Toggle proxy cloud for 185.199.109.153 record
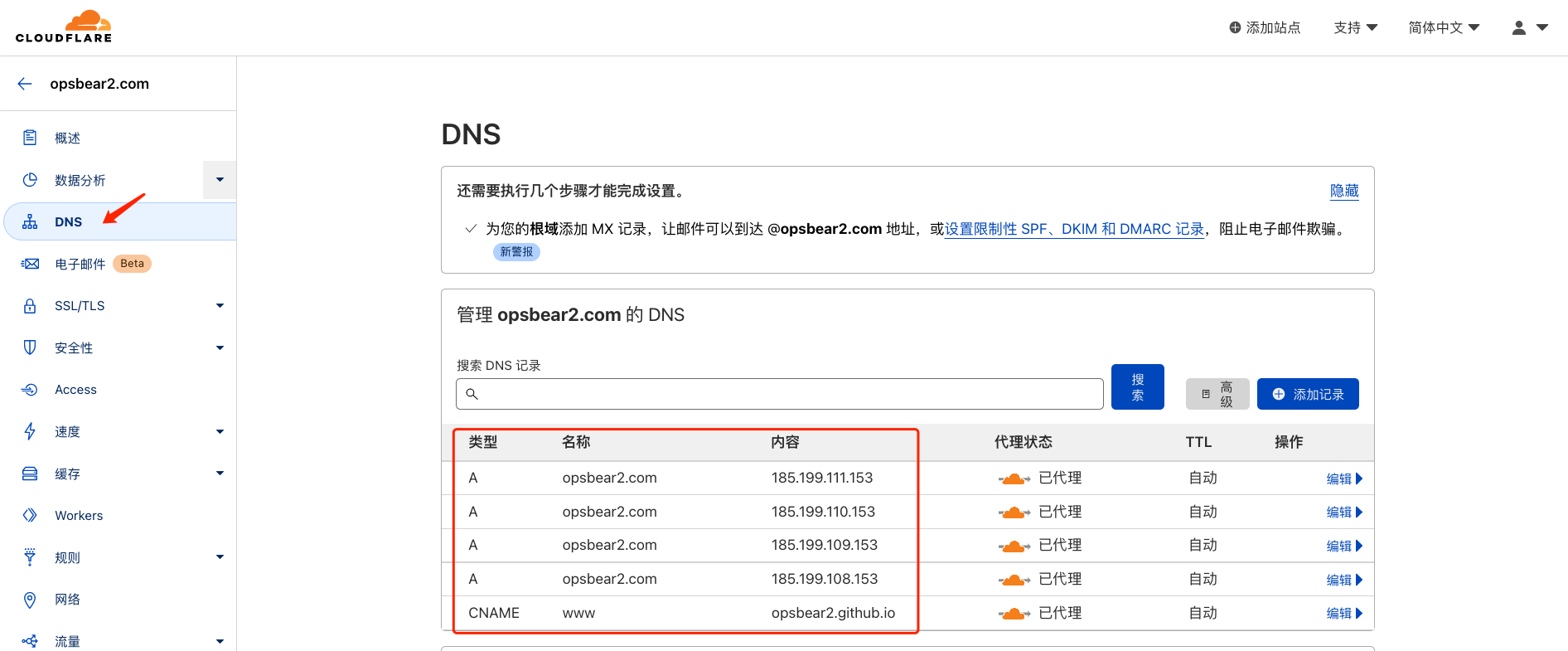This screenshot has height=651, width=1568. [x=1014, y=546]
